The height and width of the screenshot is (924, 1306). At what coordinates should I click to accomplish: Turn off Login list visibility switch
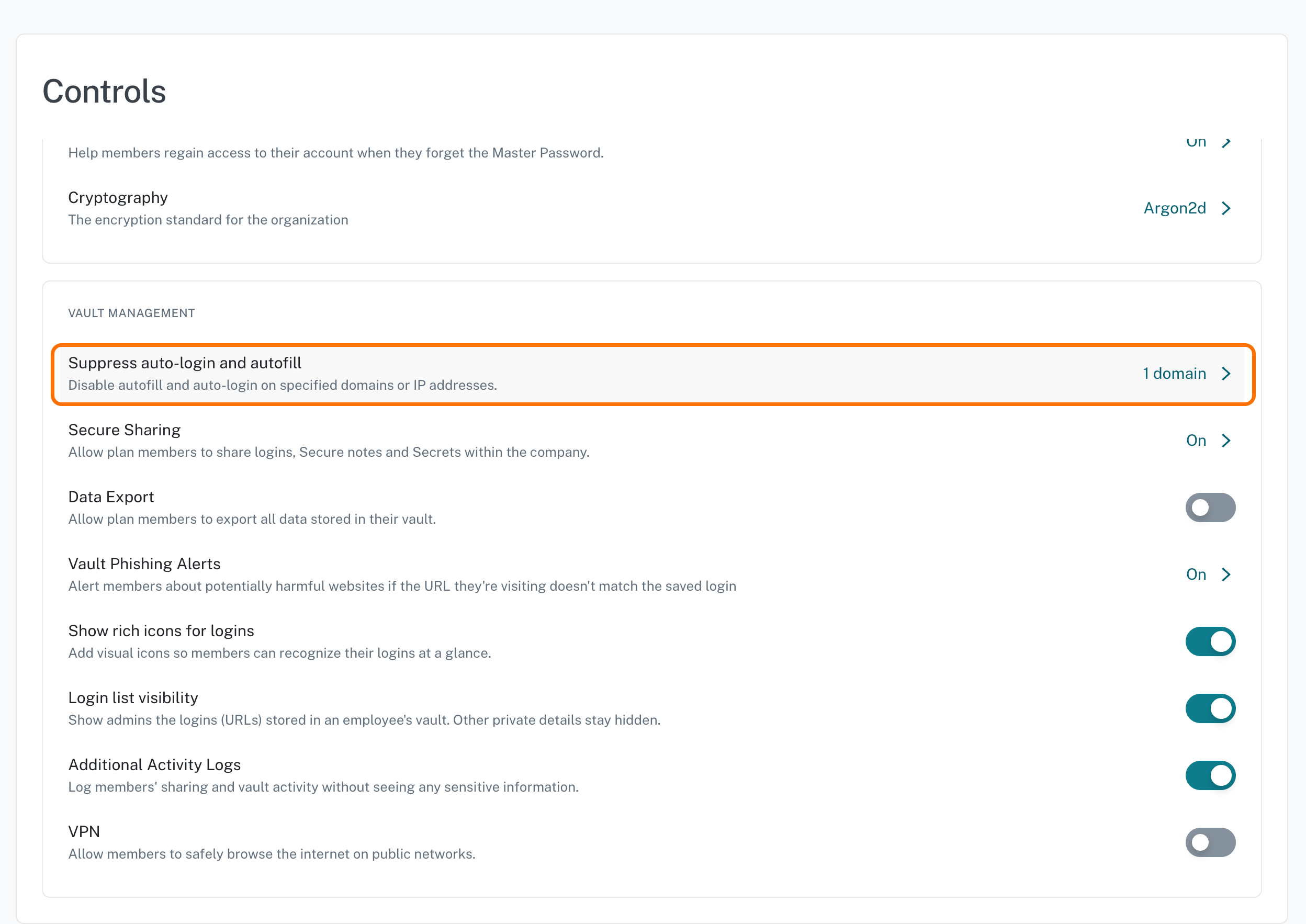1210,708
